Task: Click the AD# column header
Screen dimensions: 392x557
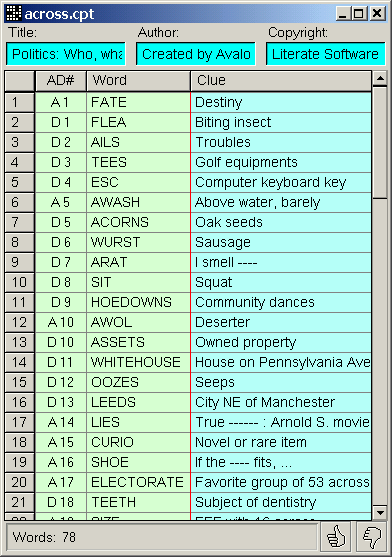Action: (61, 81)
